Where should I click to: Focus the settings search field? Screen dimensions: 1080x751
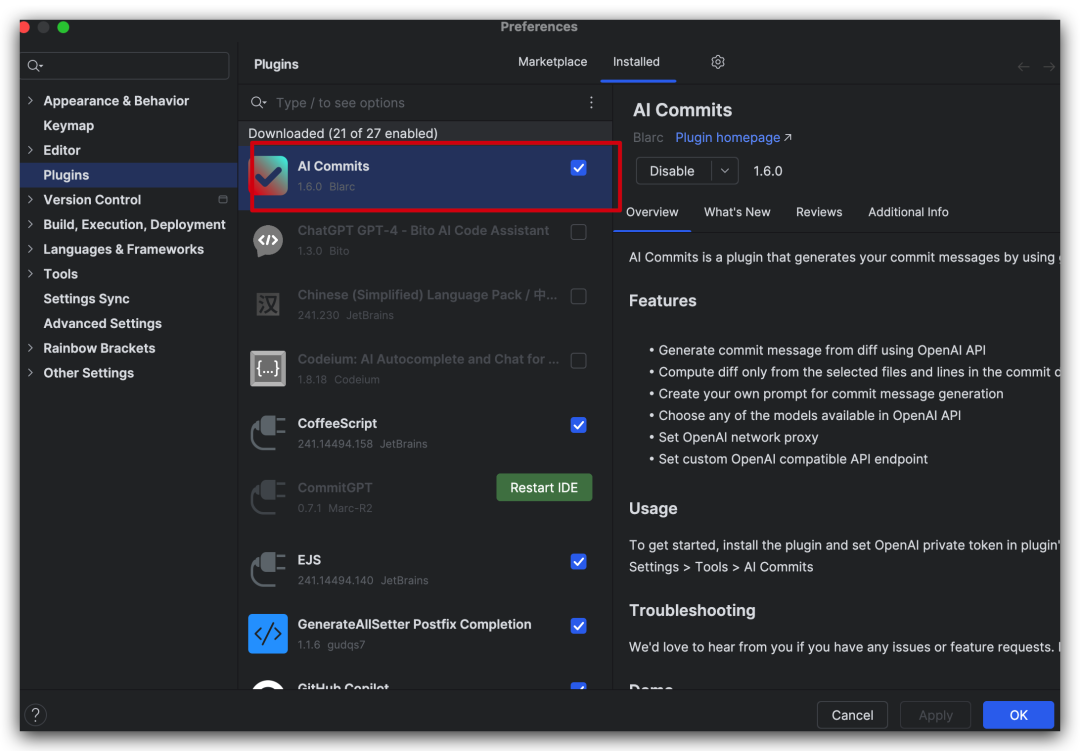coord(126,65)
